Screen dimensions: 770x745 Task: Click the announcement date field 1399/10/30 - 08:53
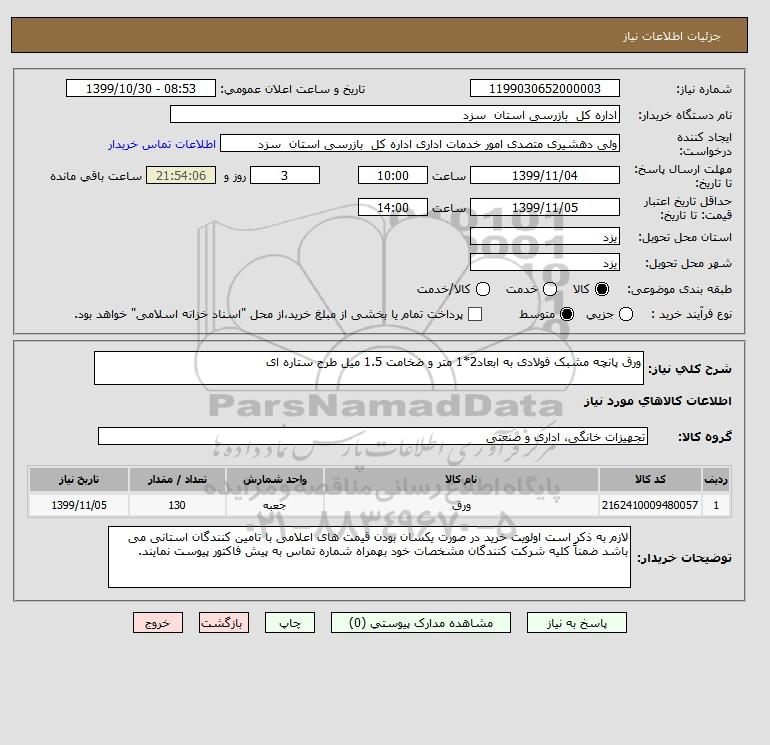(x=141, y=88)
